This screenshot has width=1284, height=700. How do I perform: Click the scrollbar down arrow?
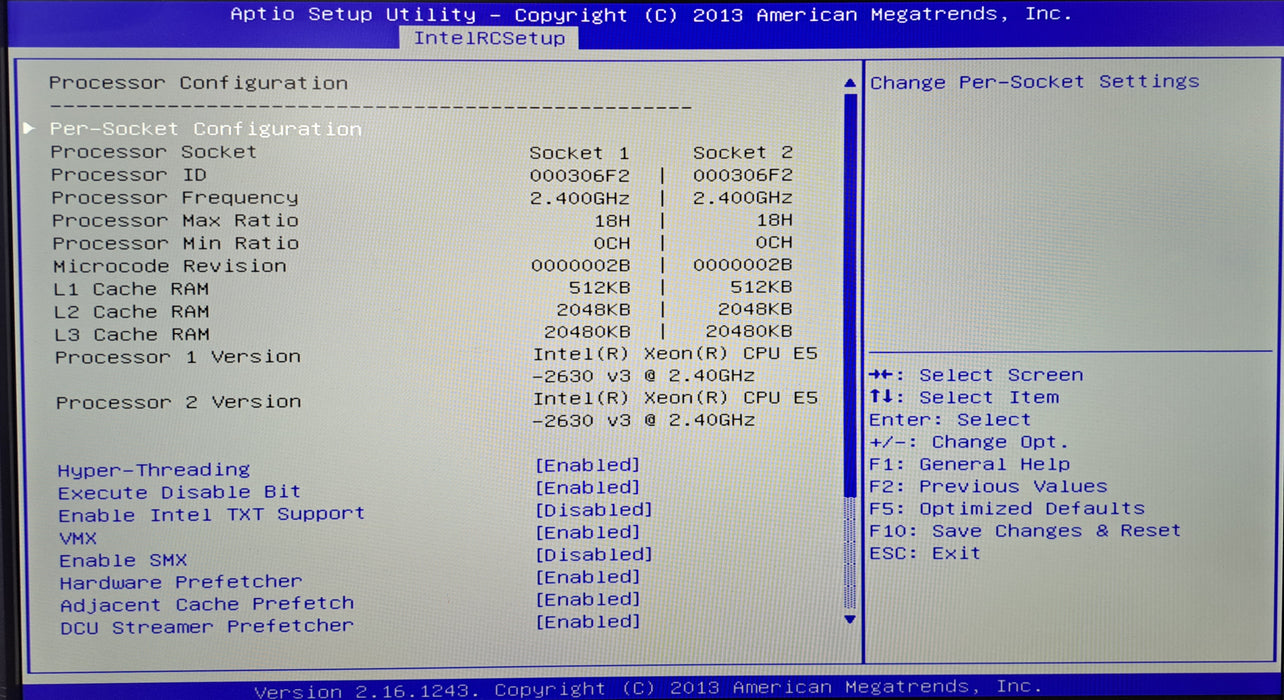850,619
